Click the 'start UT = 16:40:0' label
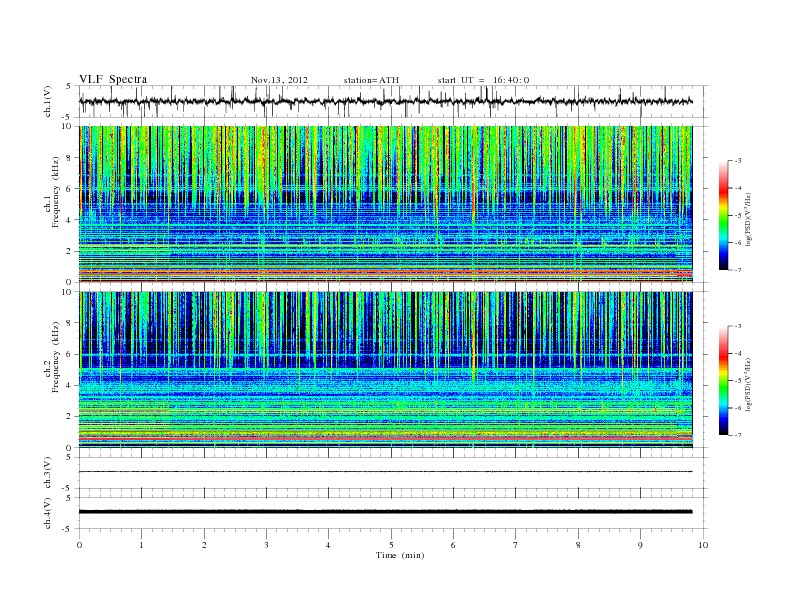This screenshot has width=792, height=612. 483,80
